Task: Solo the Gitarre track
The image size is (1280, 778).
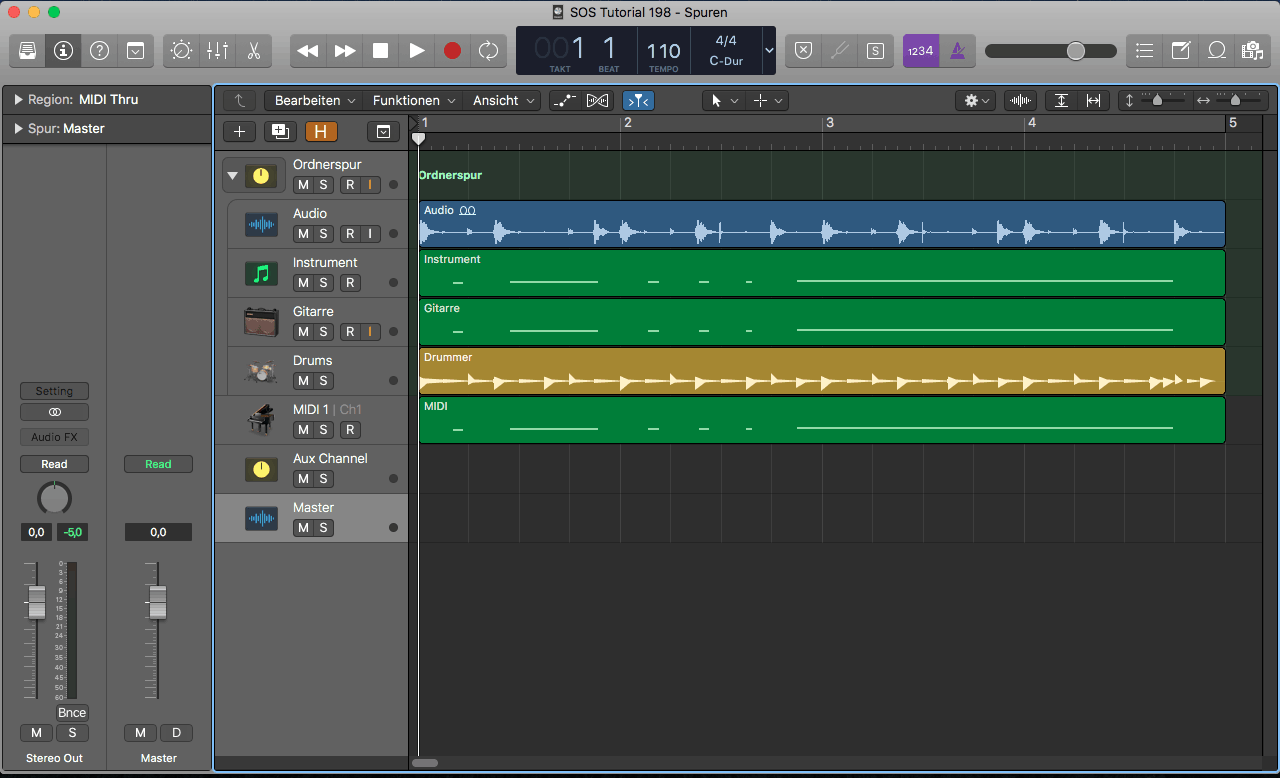Action: point(323,332)
